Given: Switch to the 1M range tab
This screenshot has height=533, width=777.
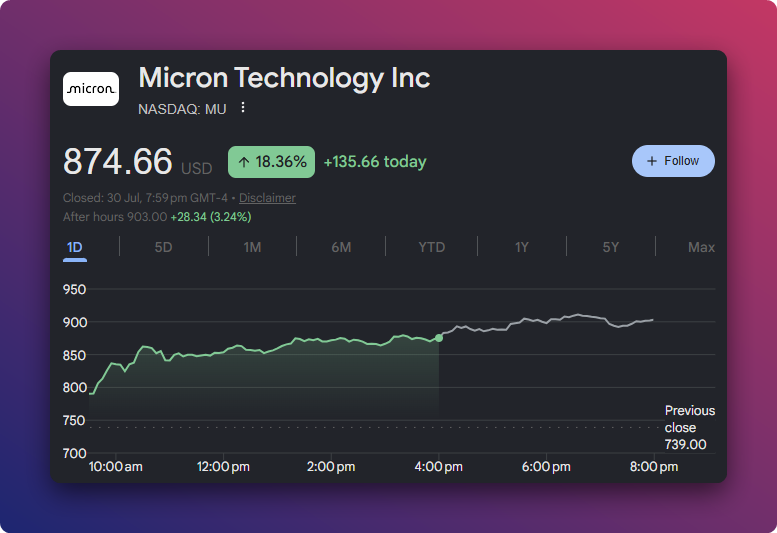Looking at the screenshot, I should click(x=252, y=247).
